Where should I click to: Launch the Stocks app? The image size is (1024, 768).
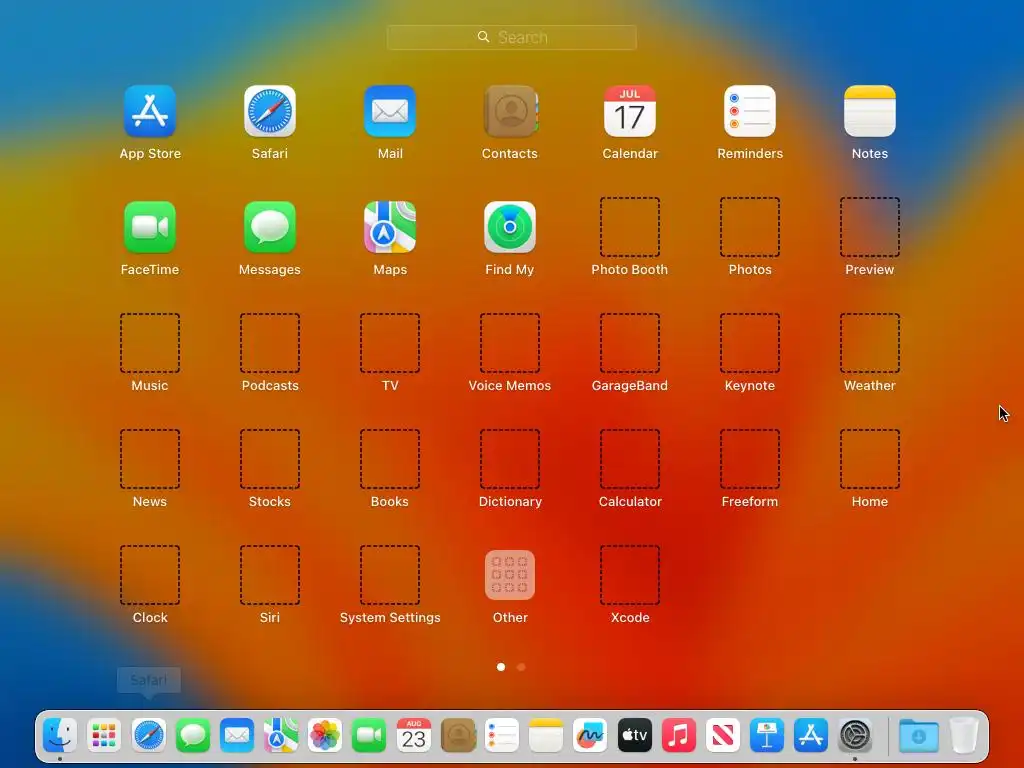pyautogui.click(x=270, y=459)
